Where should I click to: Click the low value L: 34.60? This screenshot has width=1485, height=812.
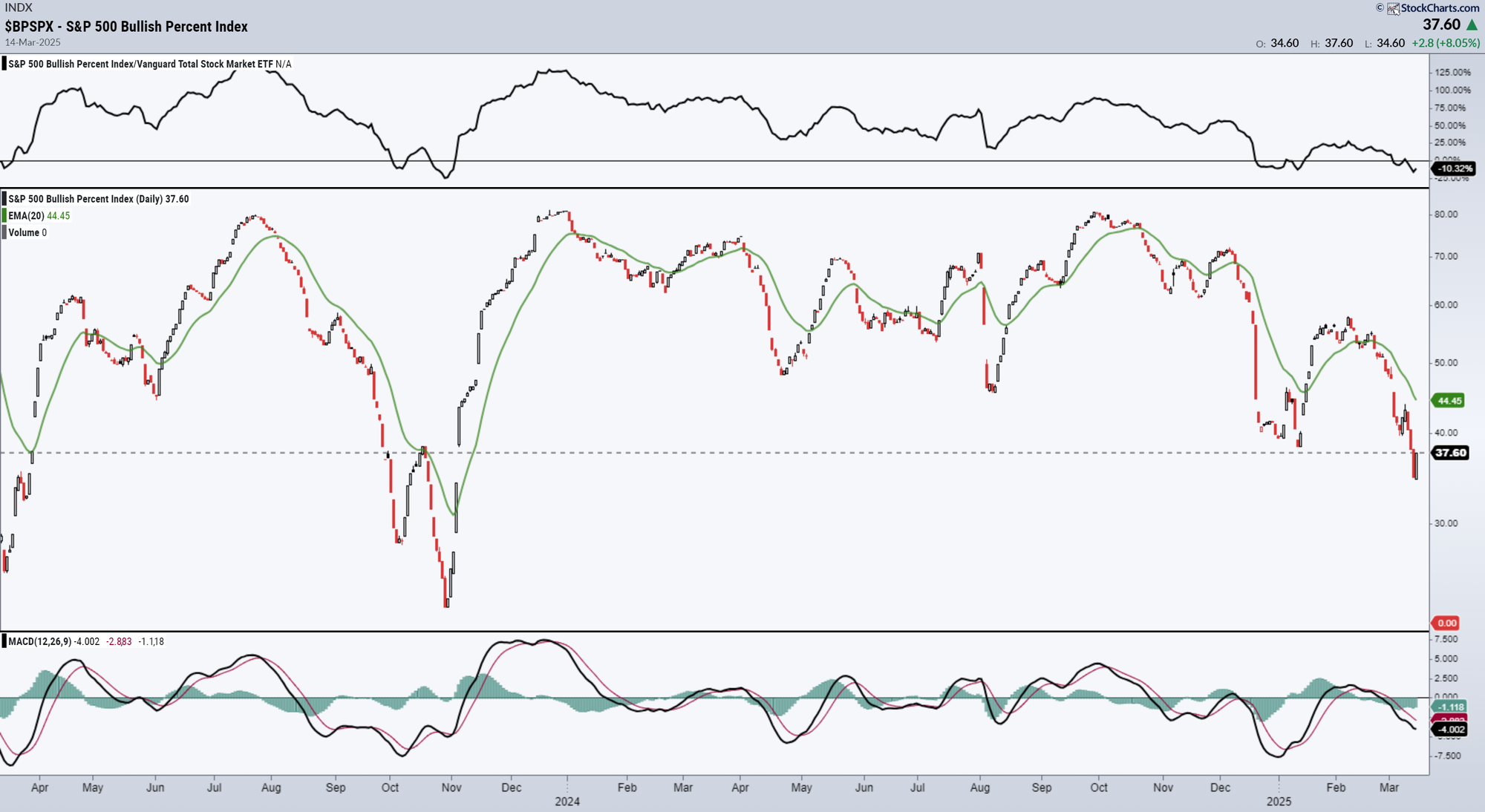pos(1385,43)
